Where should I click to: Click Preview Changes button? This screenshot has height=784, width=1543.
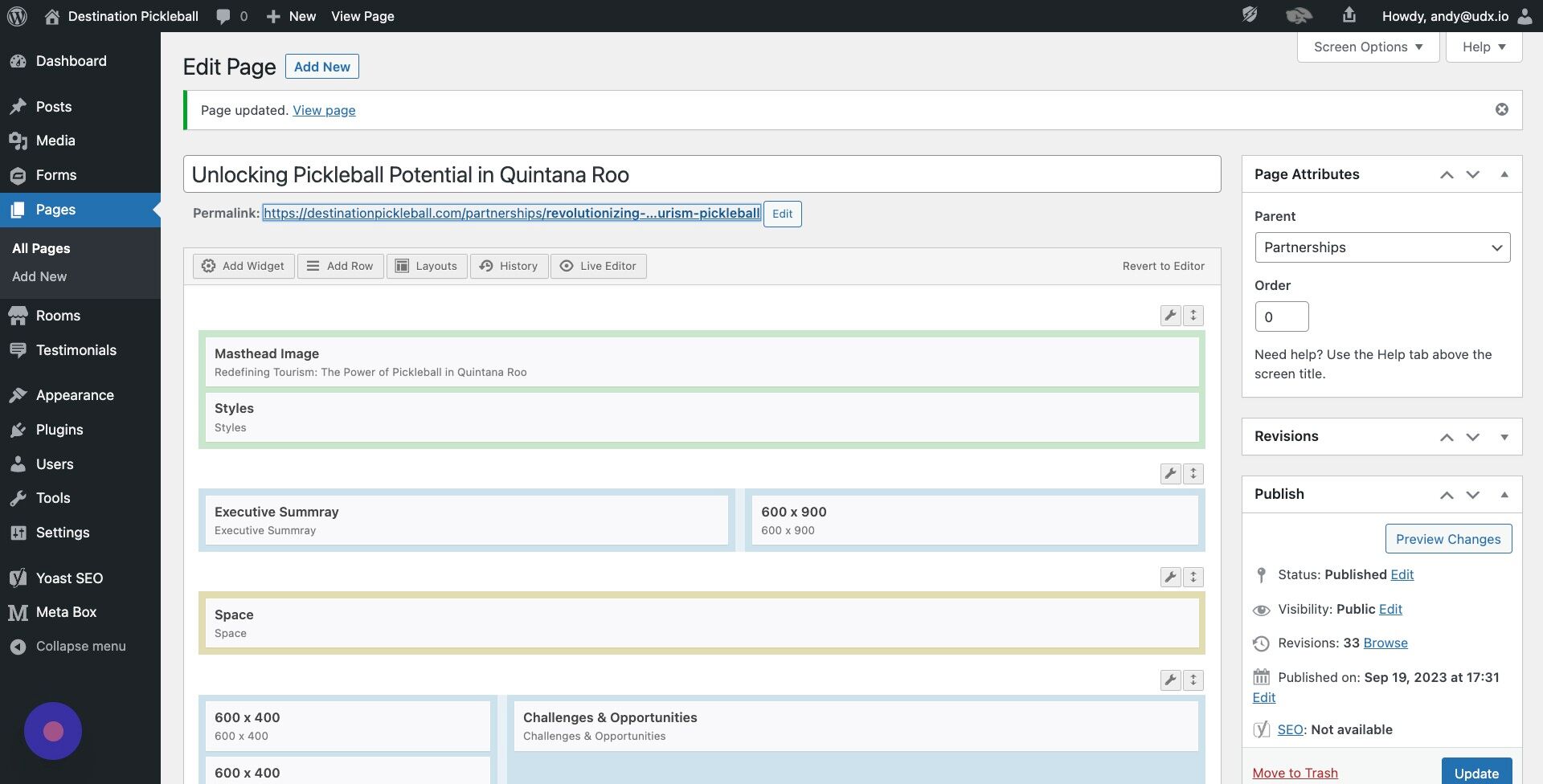[x=1448, y=539]
